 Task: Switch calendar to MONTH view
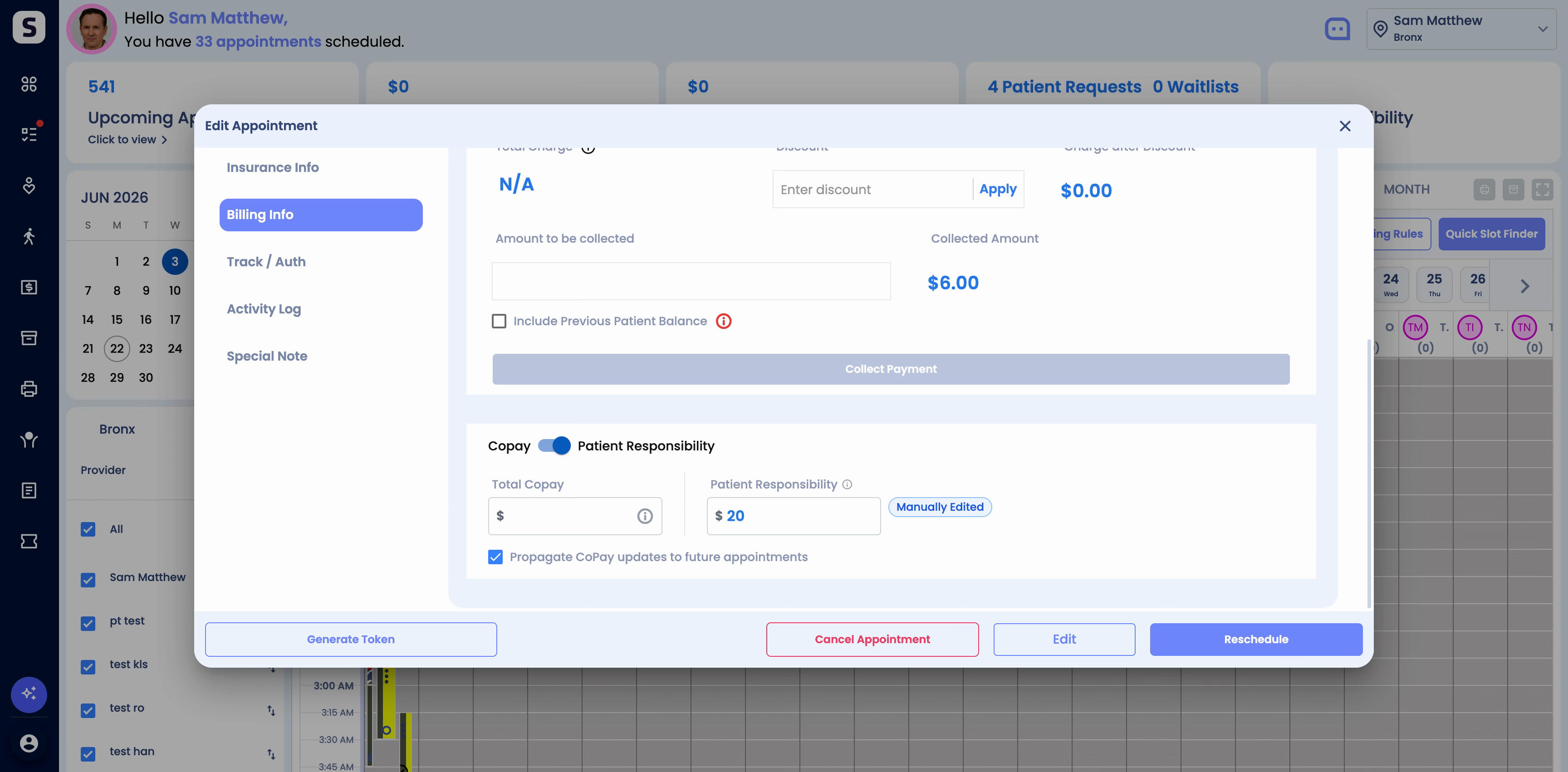1406,190
